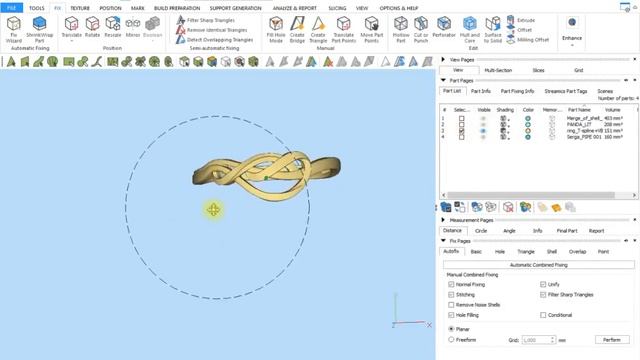The width and height of the screenshot is (640, 360).
Task: Select the Extrude tool
Action: click(521, 20)
